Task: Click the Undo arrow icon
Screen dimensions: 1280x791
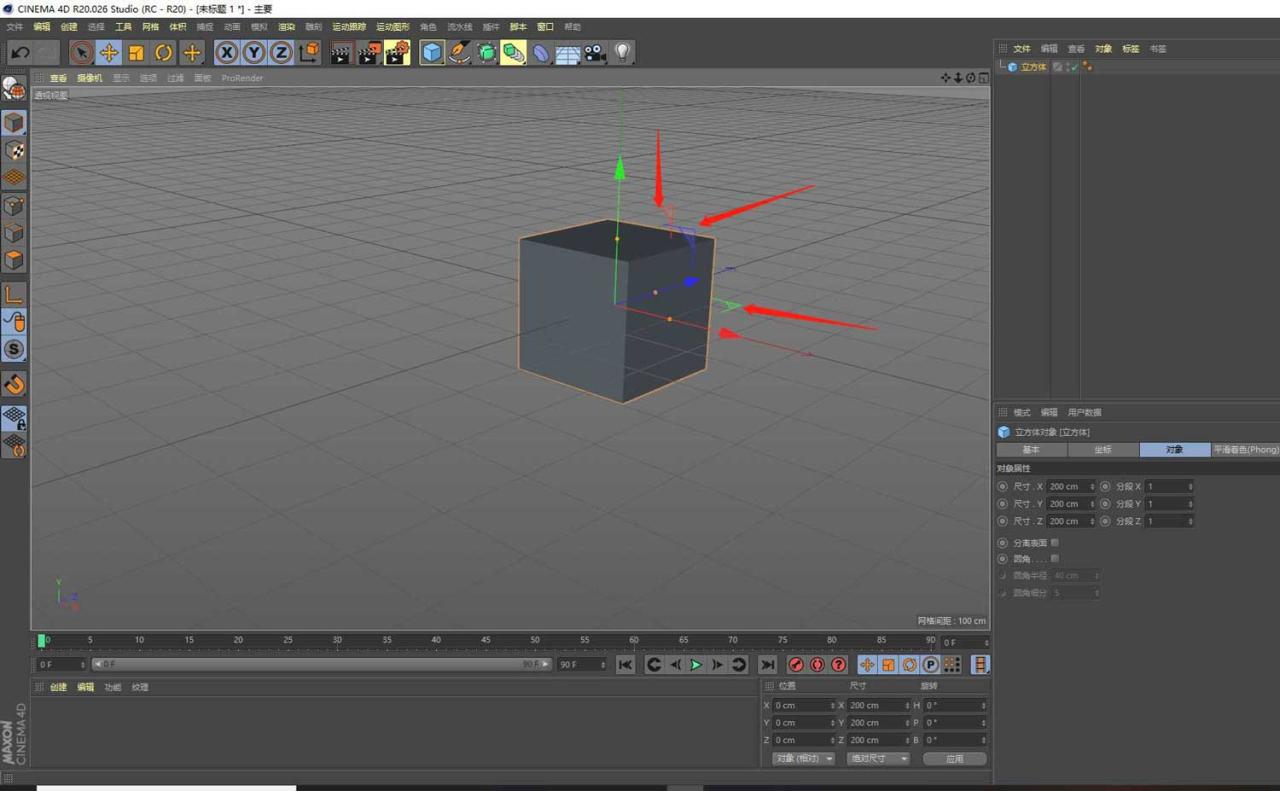Action: tap(18, 53)
